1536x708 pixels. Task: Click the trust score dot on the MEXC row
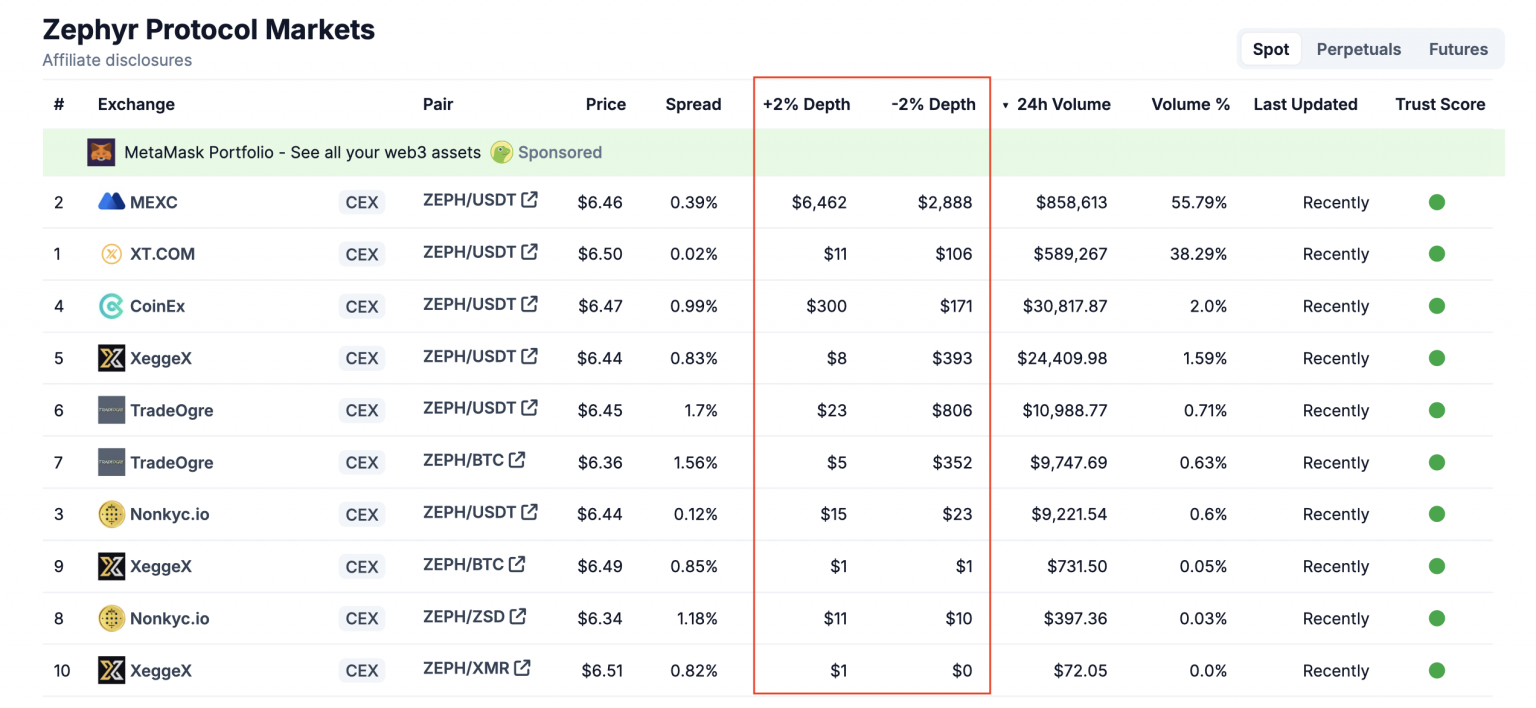coord(1437,202)
